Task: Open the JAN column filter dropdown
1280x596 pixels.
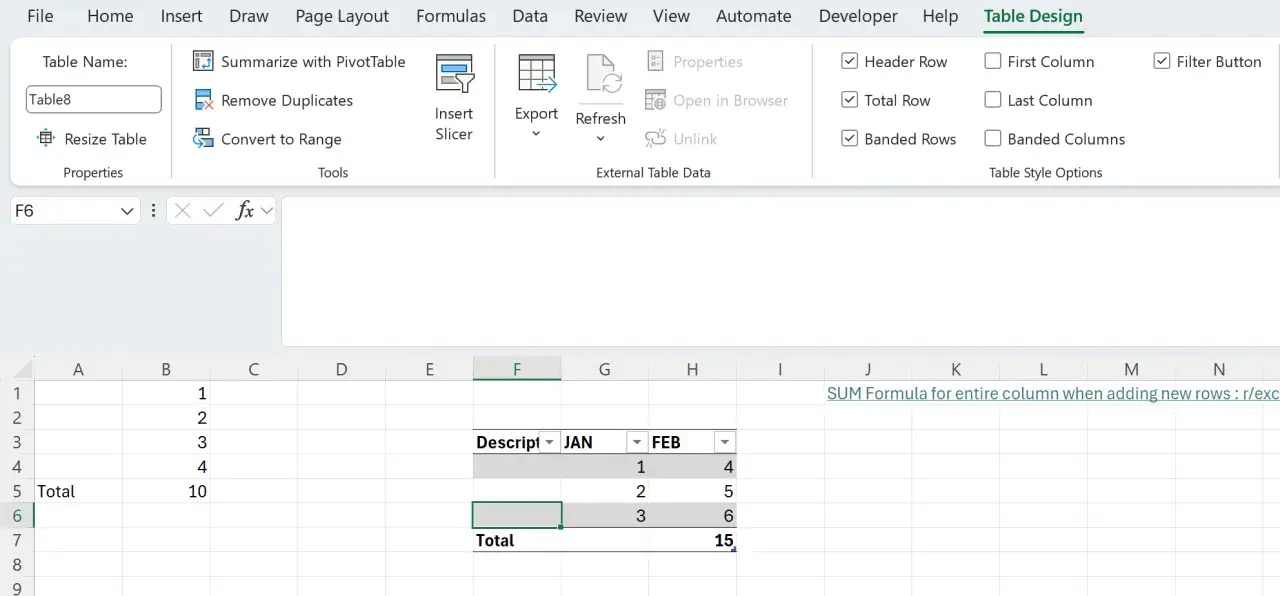Action: (x=637, y=442)
